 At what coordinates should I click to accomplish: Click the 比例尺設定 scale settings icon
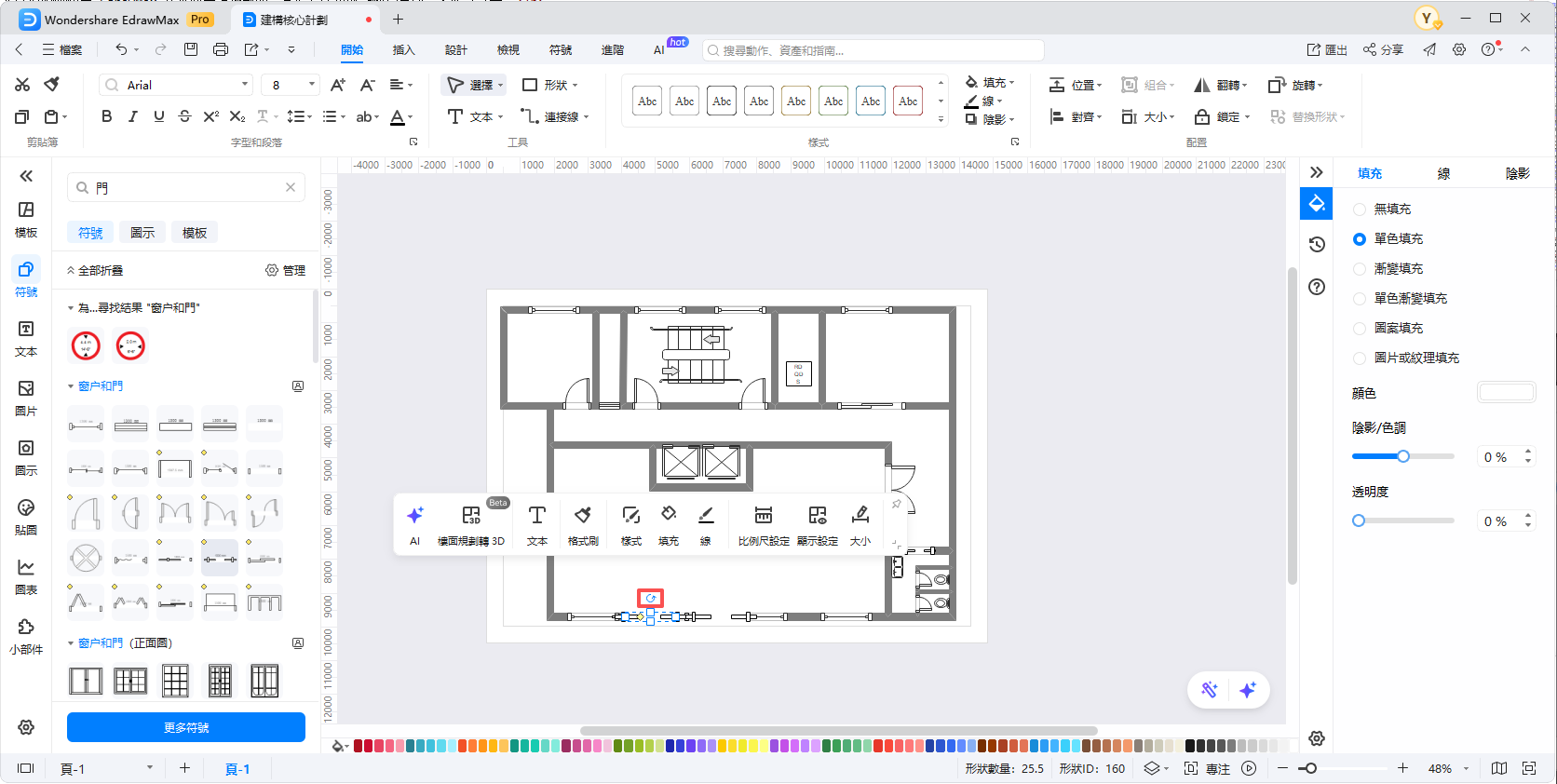click(763, 524)
